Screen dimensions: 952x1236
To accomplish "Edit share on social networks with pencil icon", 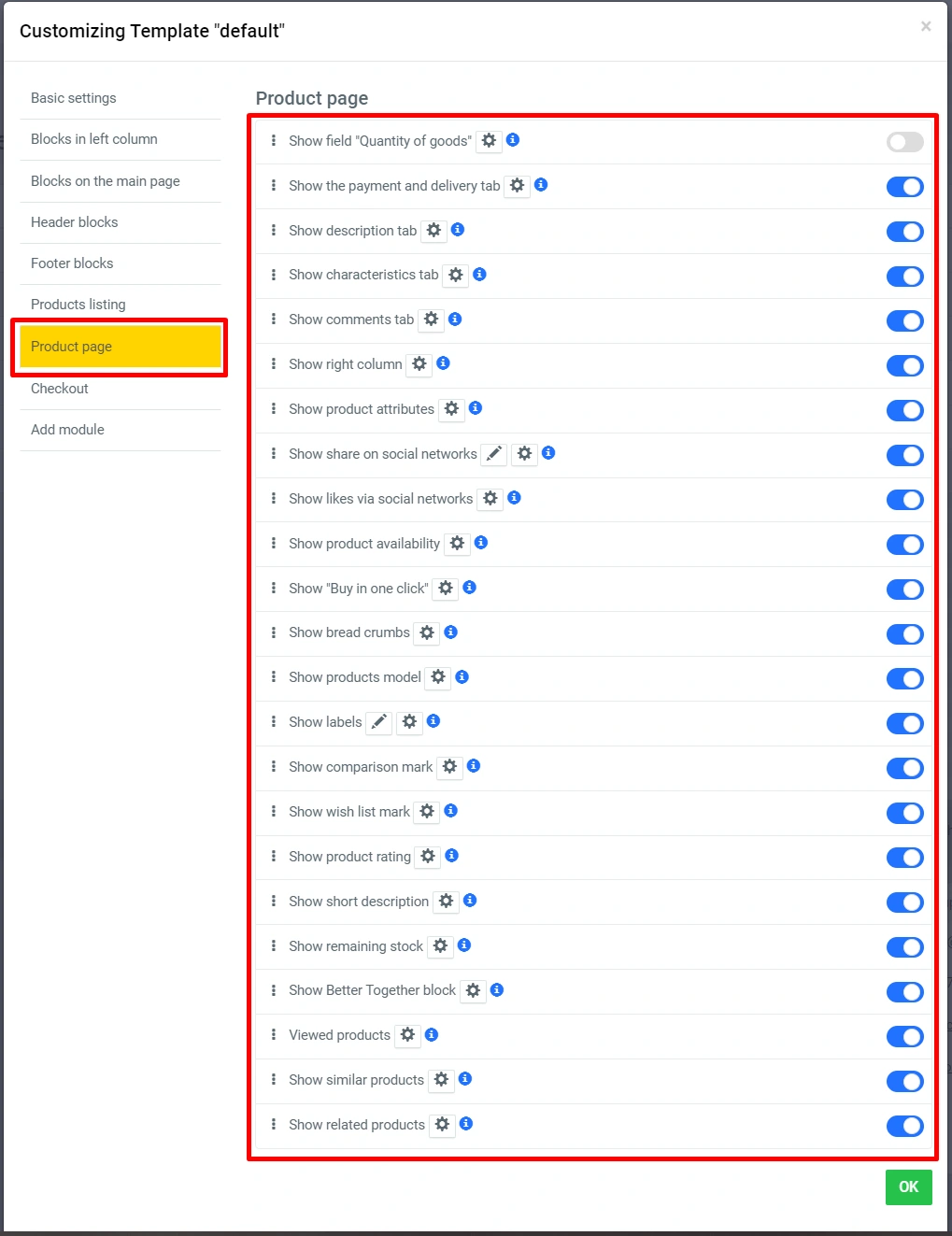I will [x=494, y=454].
